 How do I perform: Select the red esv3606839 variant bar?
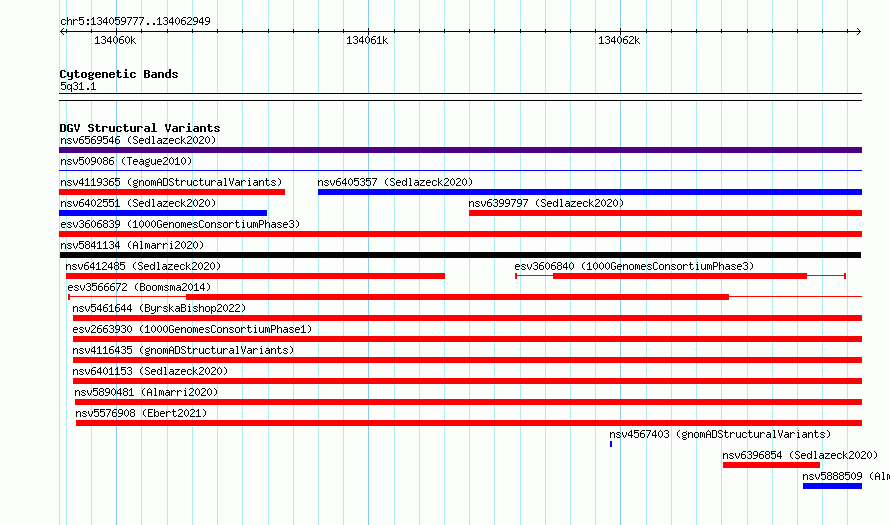pos(460,234)
